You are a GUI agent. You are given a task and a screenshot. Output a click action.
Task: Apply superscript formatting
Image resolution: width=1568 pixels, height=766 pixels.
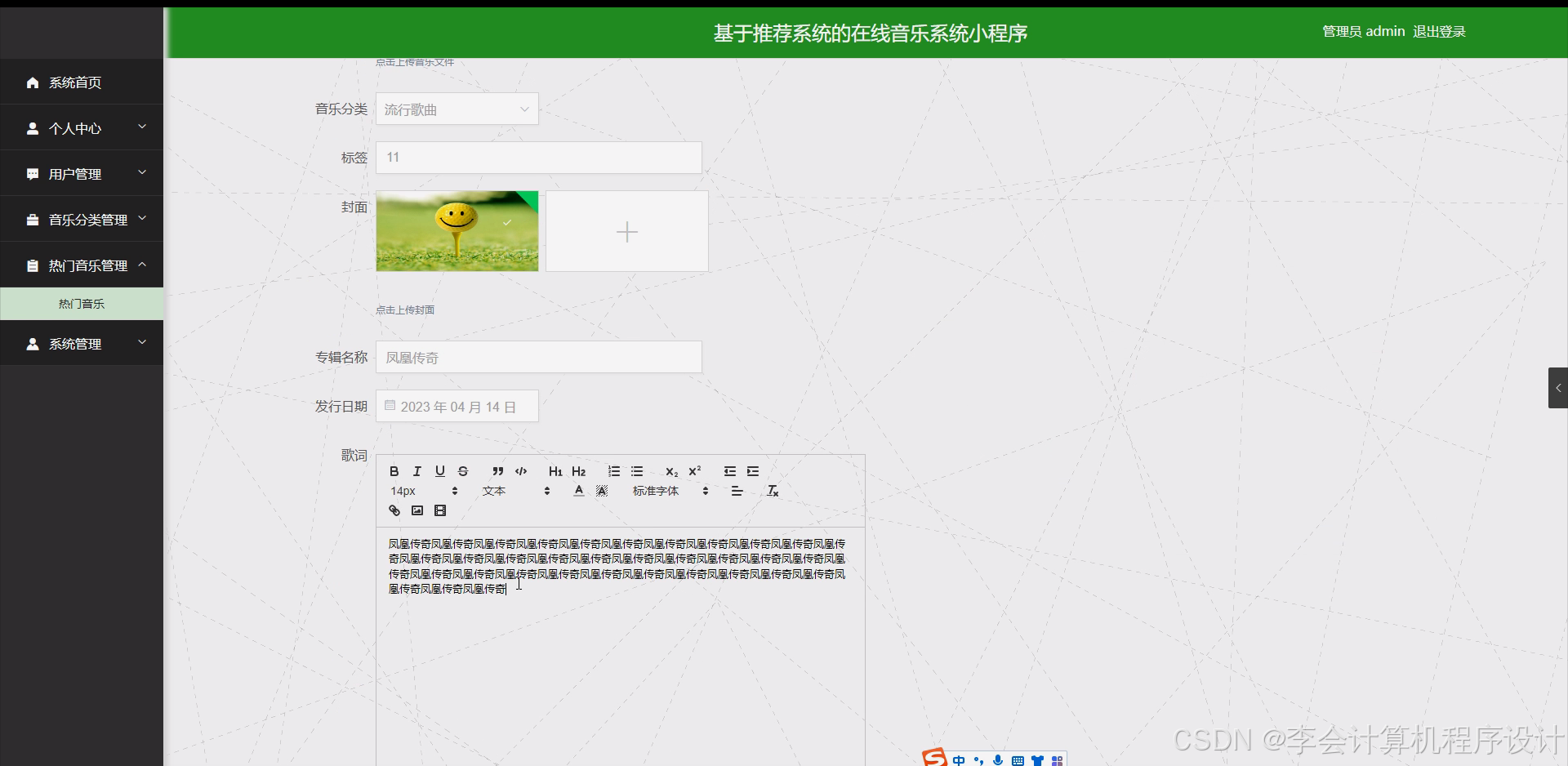695,471
